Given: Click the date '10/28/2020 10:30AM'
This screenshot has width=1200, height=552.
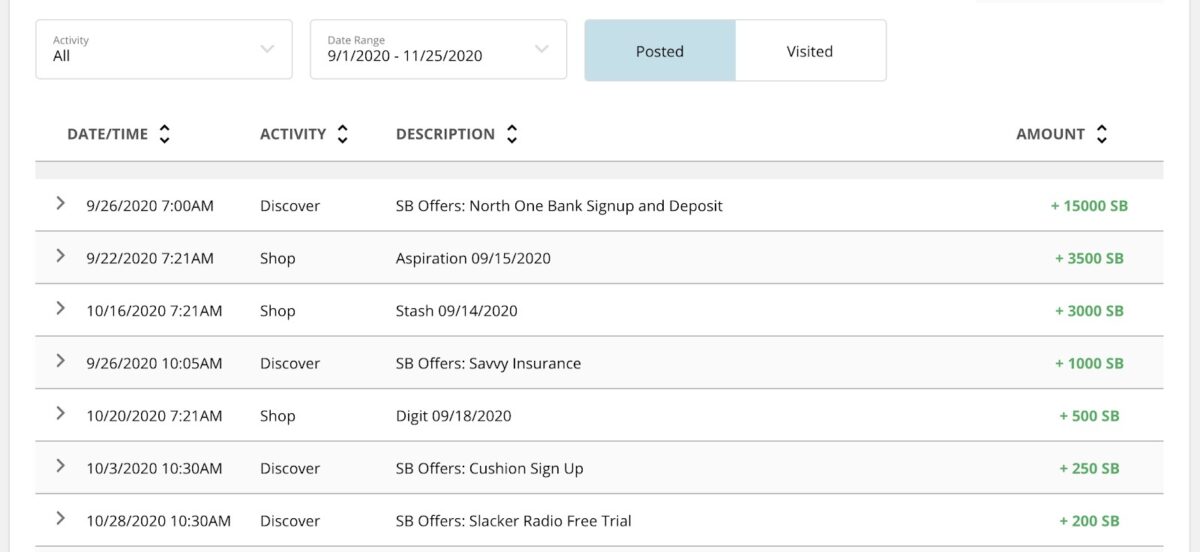Looking at the screenshot, I should (x=158, y=521).
